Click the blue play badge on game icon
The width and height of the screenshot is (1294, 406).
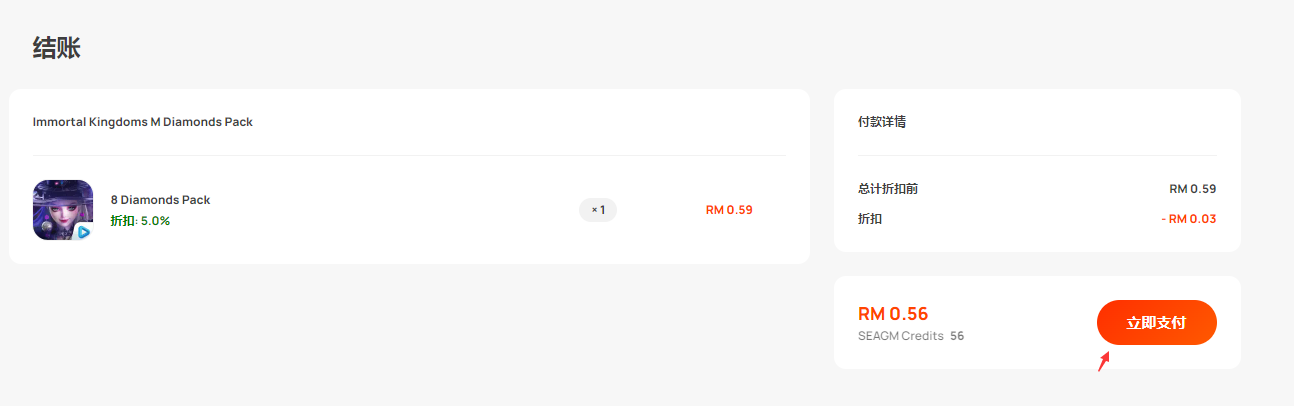pos(84,232)
